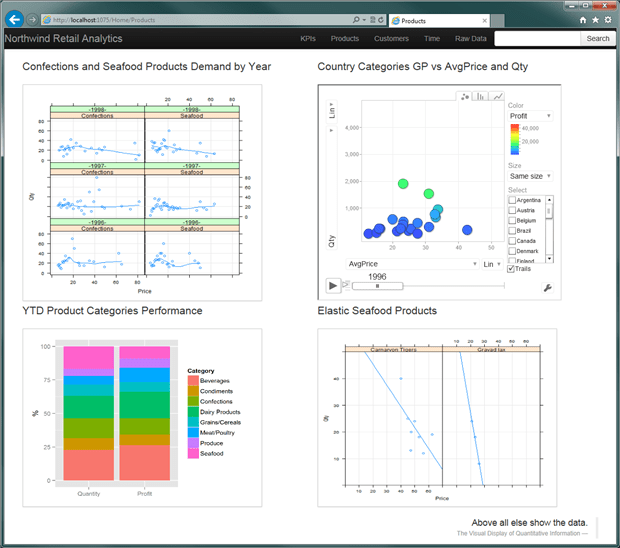Image resolution: width=620 pixels, height=548 pixels.
Task: Open the Same size dropdown
Action: pos(530,176)
